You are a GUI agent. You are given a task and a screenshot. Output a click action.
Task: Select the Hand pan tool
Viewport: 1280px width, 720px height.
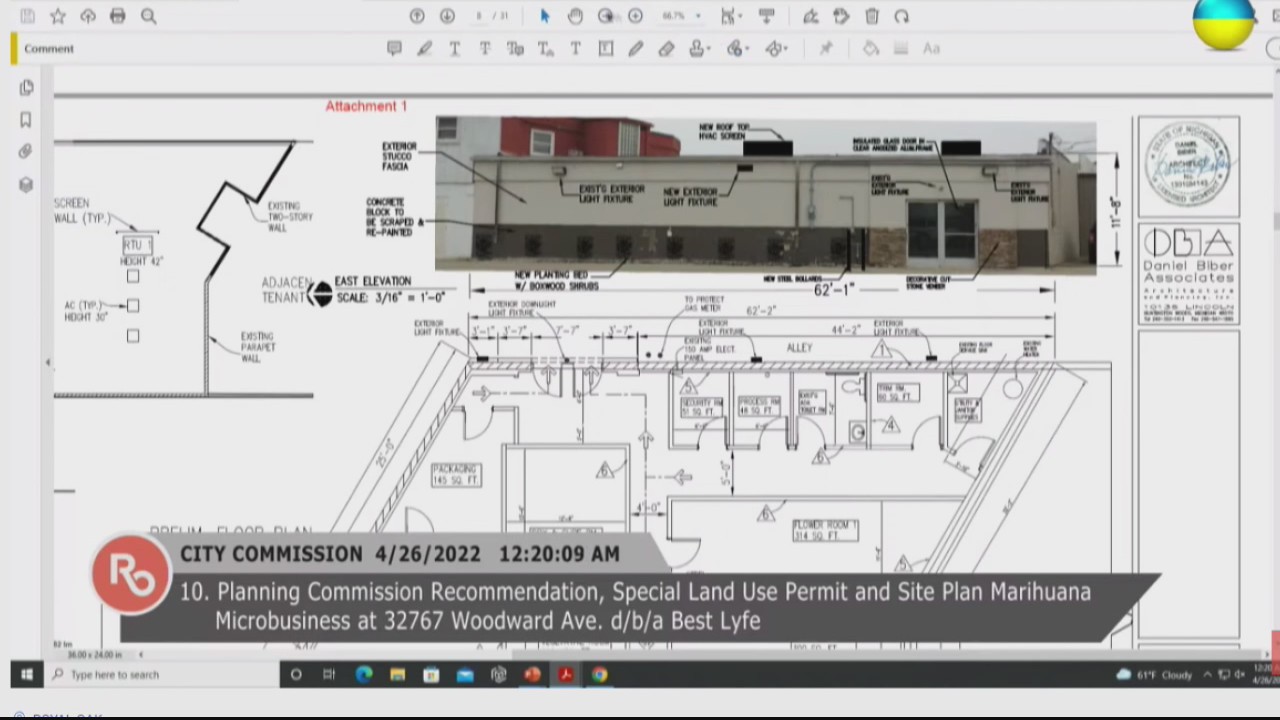pos(575,16)
